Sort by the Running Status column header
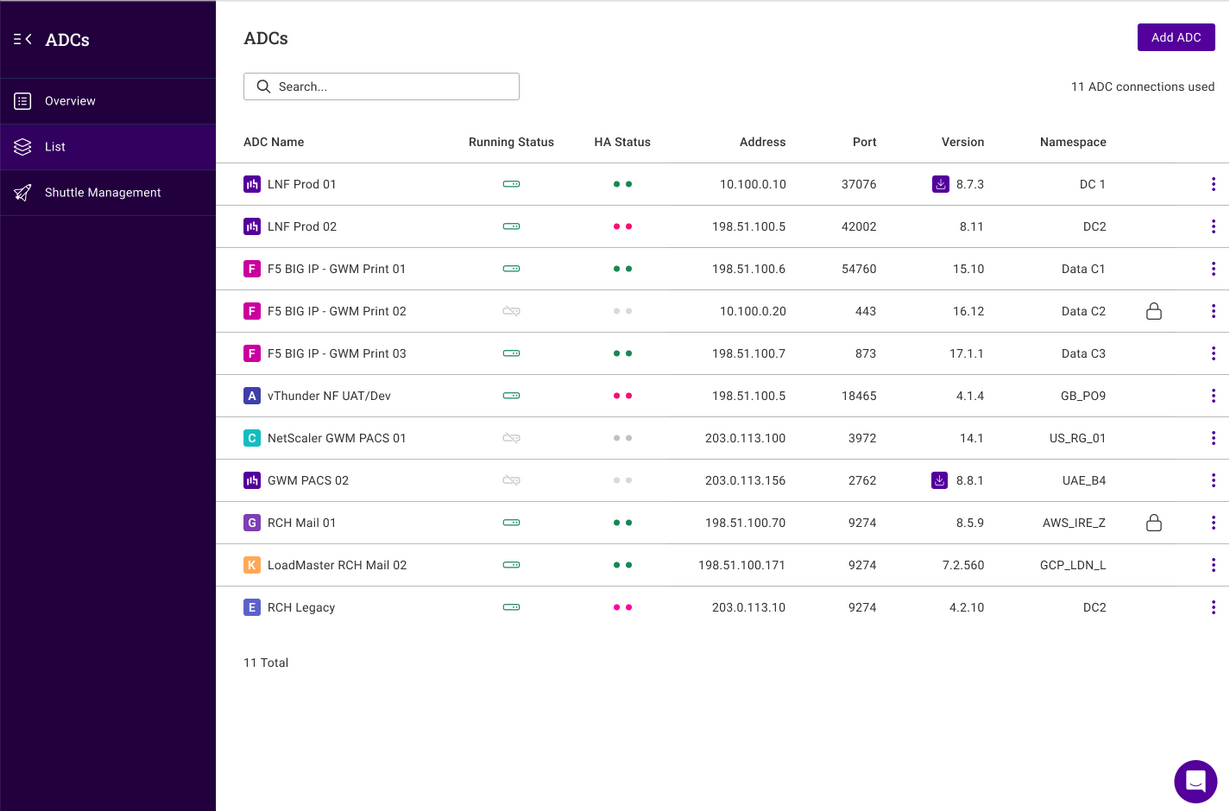The width and height of the screenshot is (1229, 811). click(x=511, y=142)
